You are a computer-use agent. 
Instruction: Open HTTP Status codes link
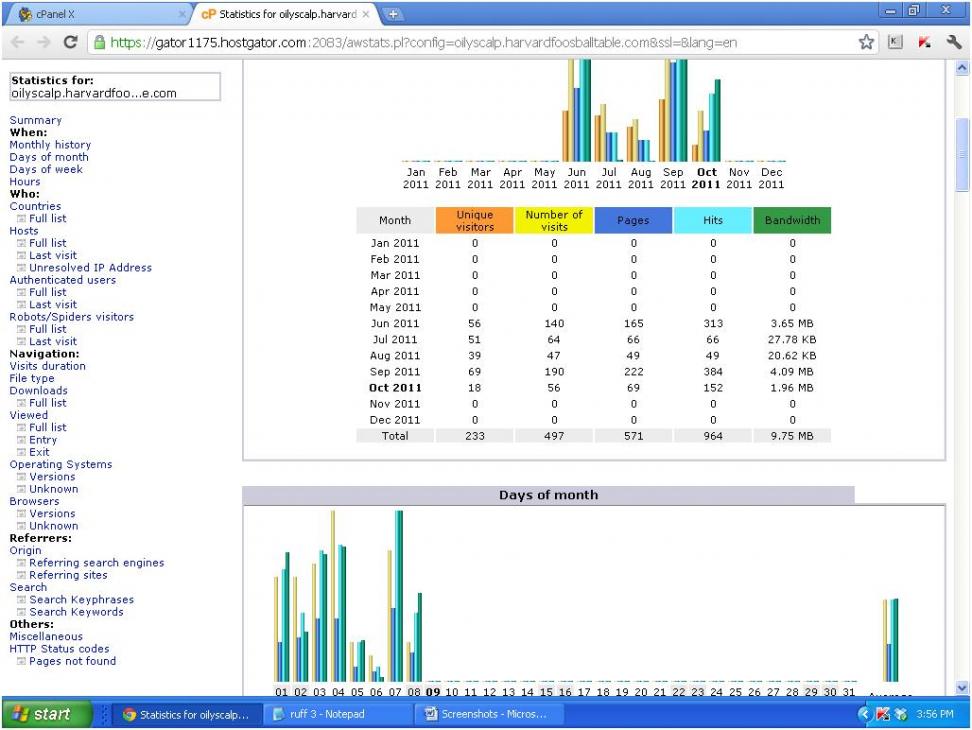click(x=60, y=649)
